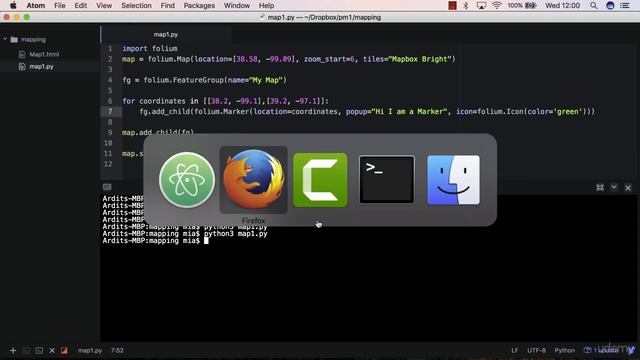
Task: Click the orange-red icon in the status bar
Action: [x=64, y=350]
